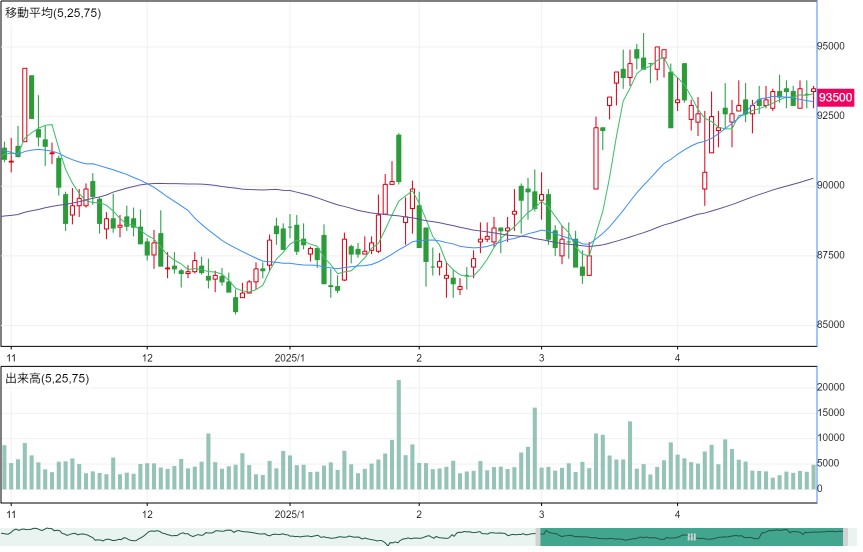The image size is (863, 552).
Task: Click the 10000 volume axis label
Action: (831, 438)
